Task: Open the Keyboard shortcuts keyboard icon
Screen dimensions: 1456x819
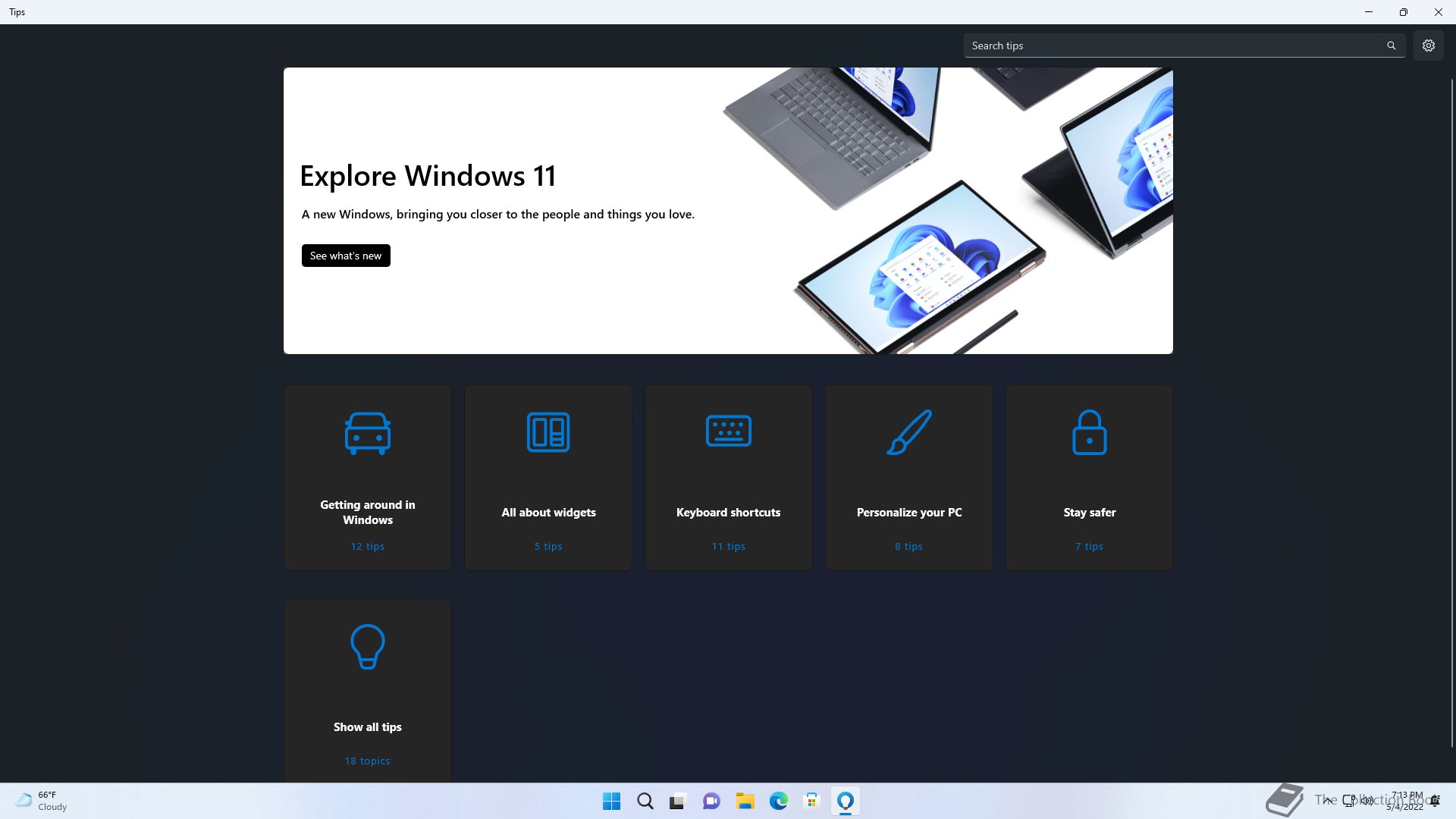Action: [729, 431]
